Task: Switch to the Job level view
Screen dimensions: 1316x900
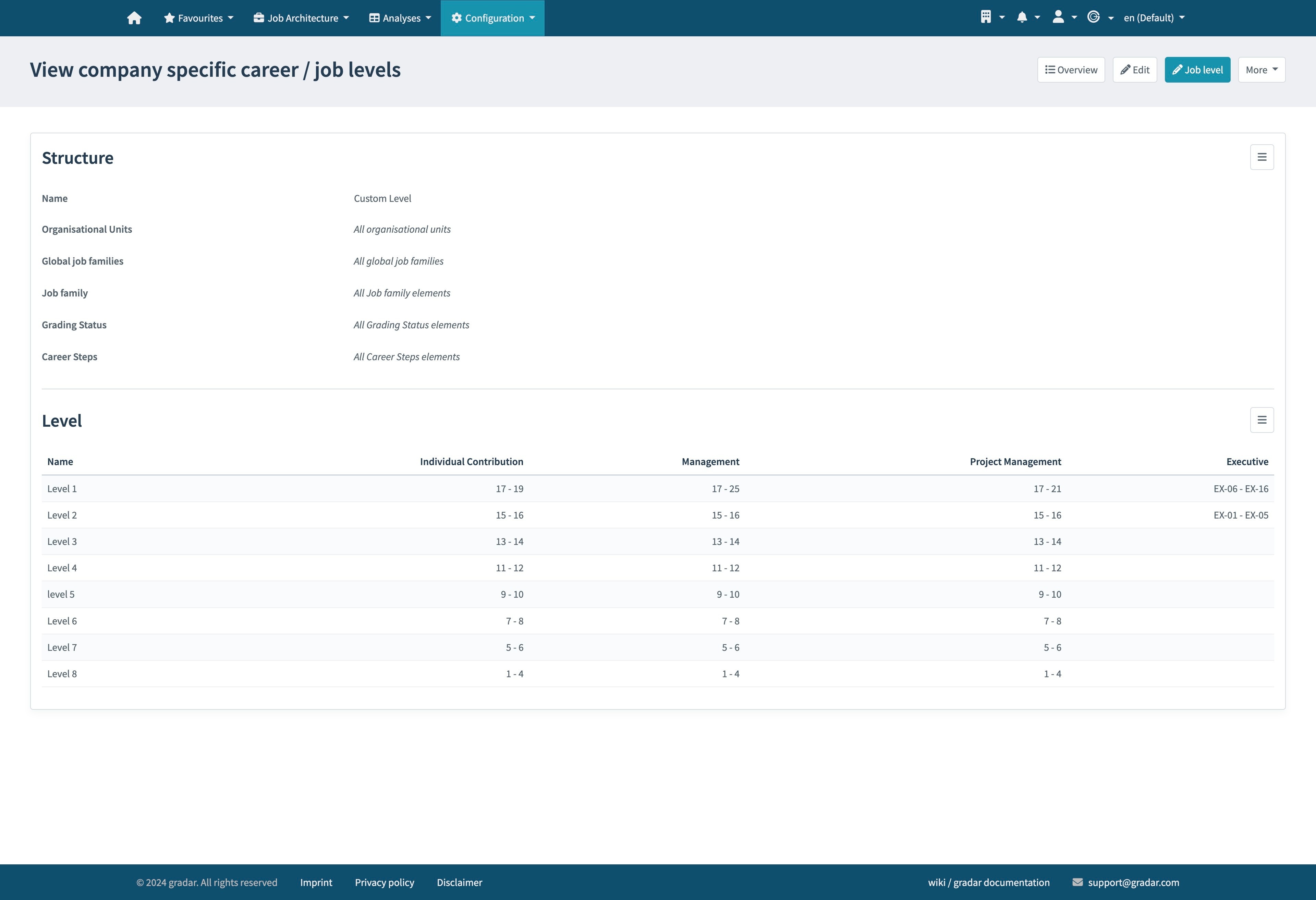Action: click(x=1197, y=69)
